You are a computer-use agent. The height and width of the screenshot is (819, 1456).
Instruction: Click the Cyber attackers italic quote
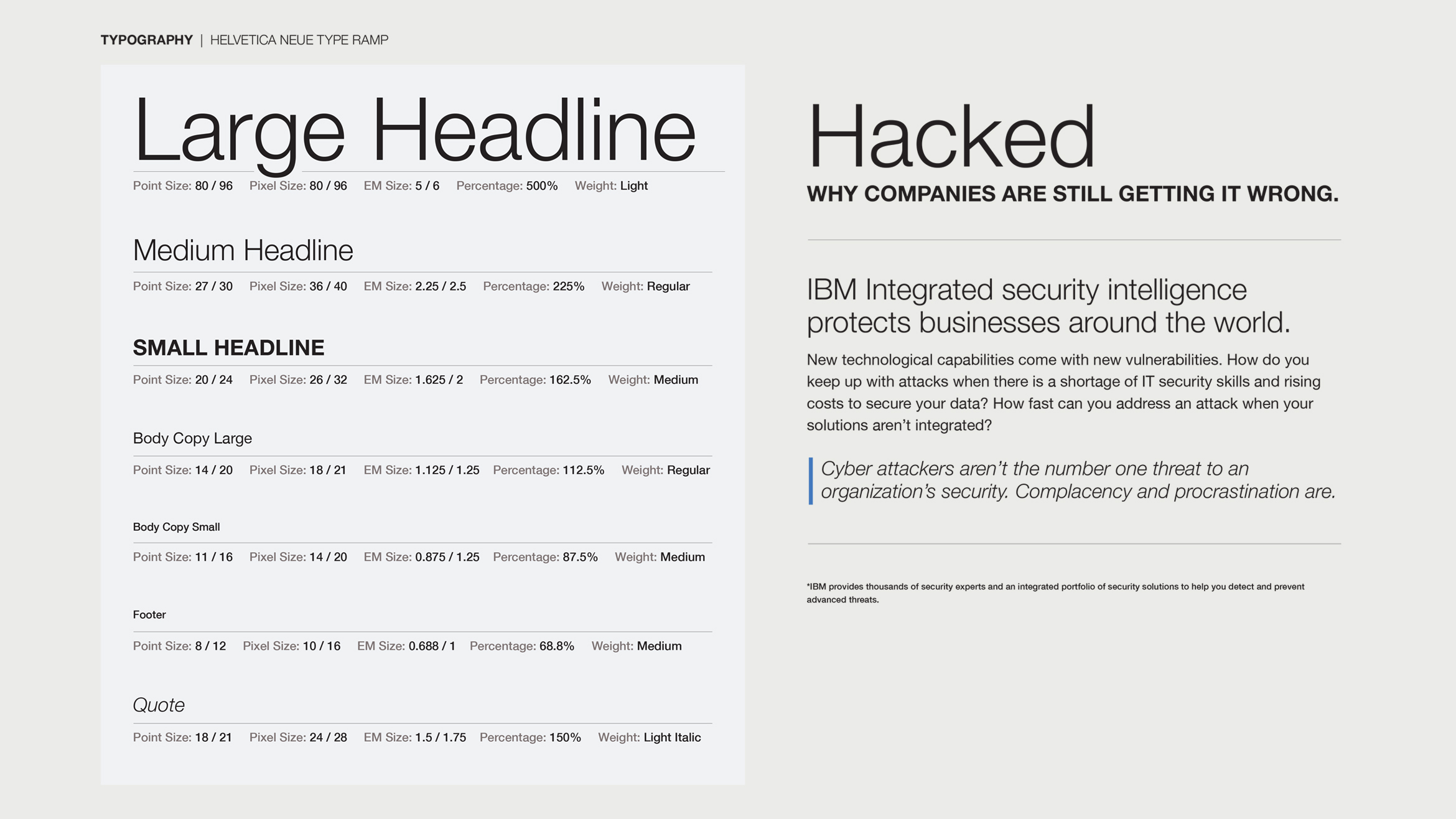coord(1078,480)
